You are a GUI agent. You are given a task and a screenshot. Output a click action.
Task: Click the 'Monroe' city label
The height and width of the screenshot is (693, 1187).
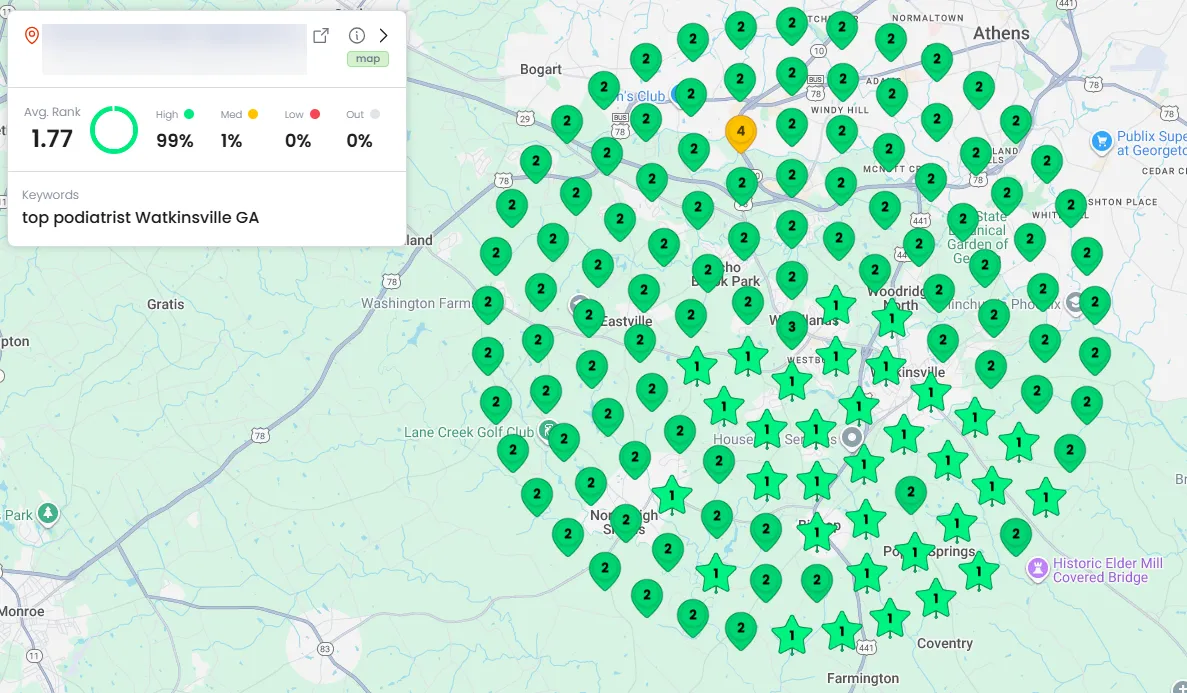point(22,611)
